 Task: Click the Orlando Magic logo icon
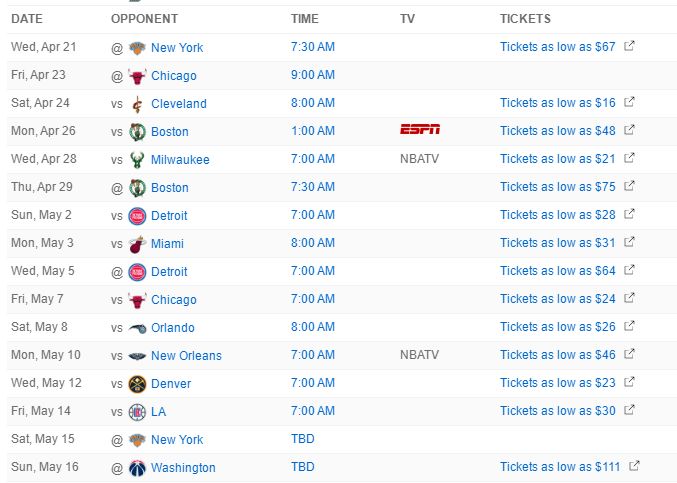(137, 327)
